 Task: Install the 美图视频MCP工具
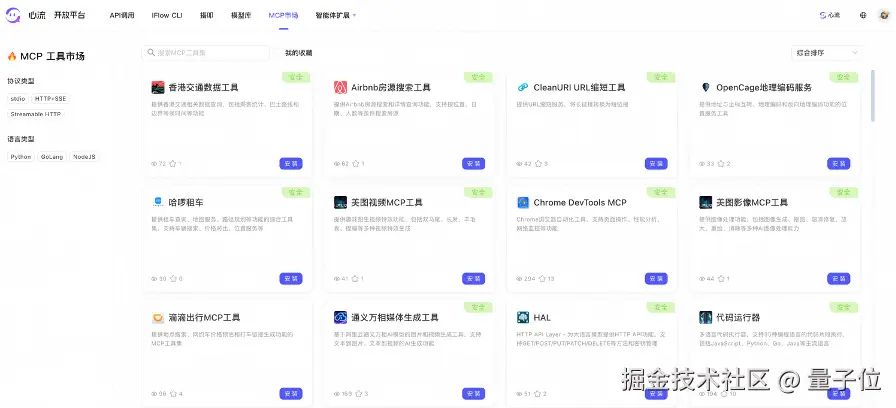[x=474, y=278]
